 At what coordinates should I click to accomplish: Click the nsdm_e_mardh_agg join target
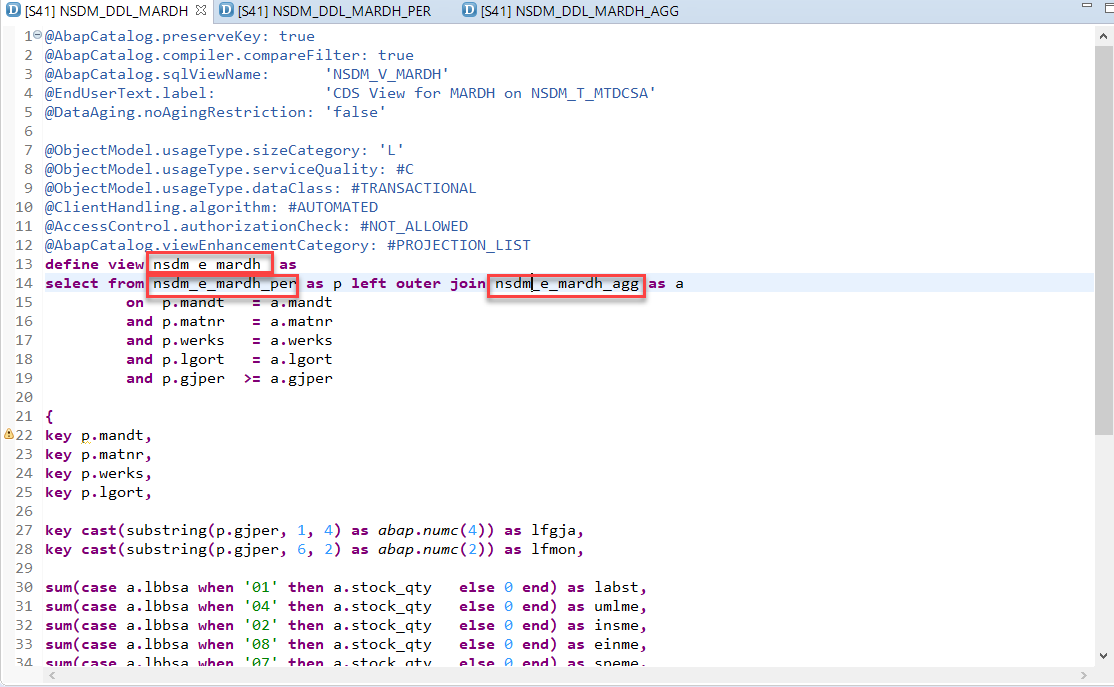click(x=566, y=284)
